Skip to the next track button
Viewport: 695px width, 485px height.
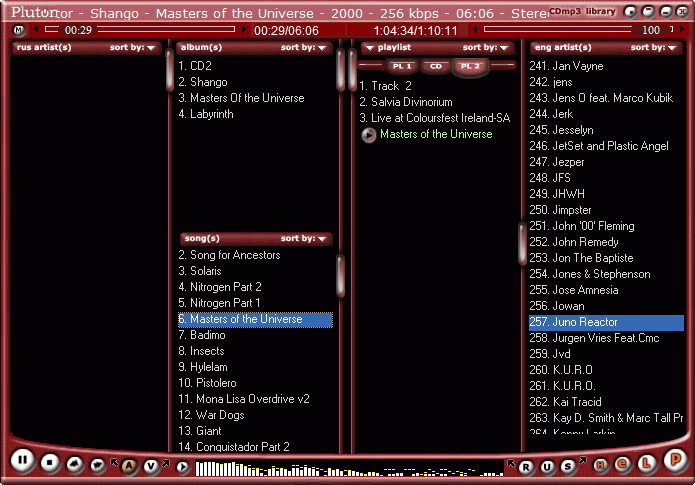click(98, 465)
